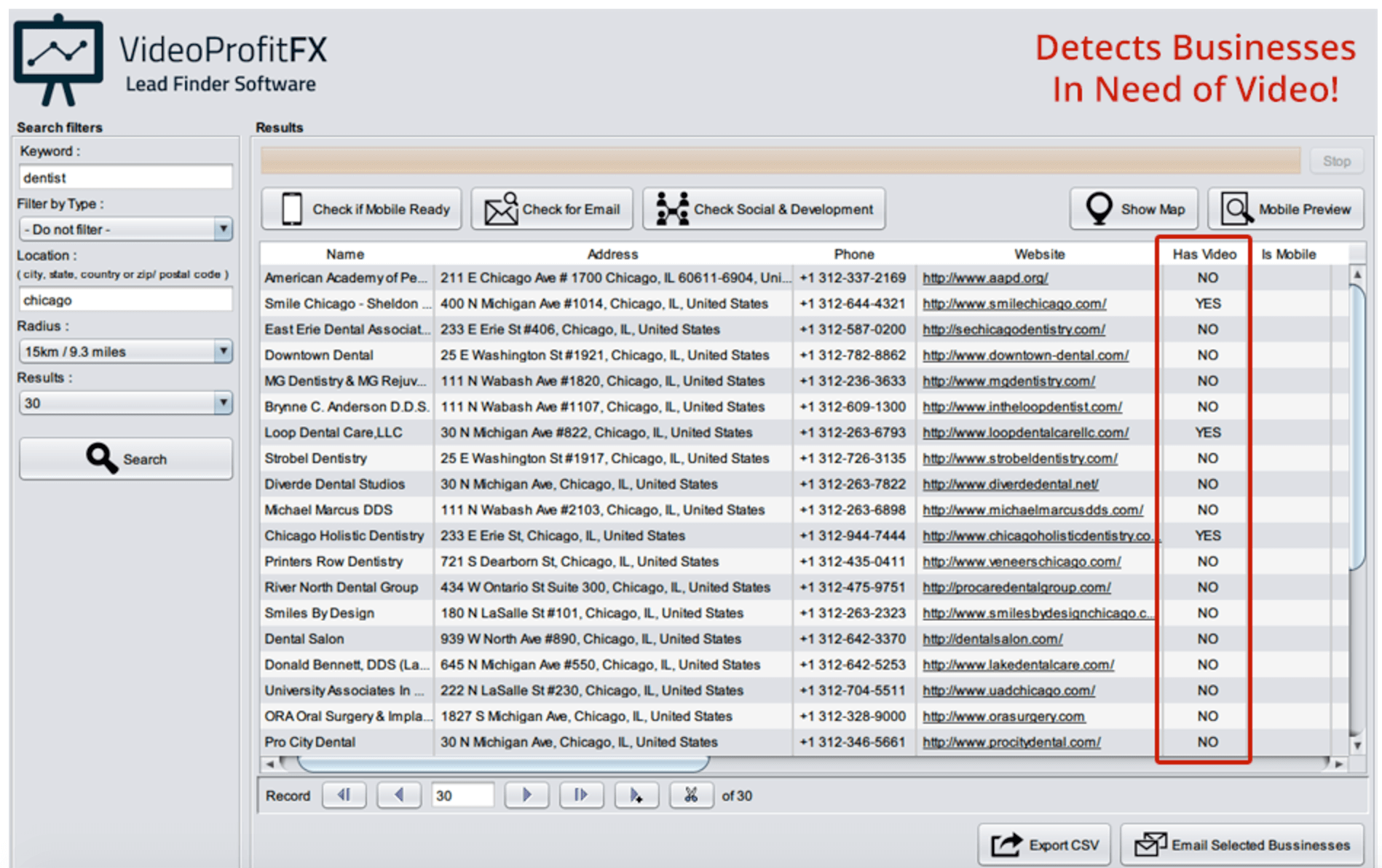The width and height of the screenshot is (1382, 868).
Task: Open link http://www.procitydental.com/
Action: point(1011,742)
